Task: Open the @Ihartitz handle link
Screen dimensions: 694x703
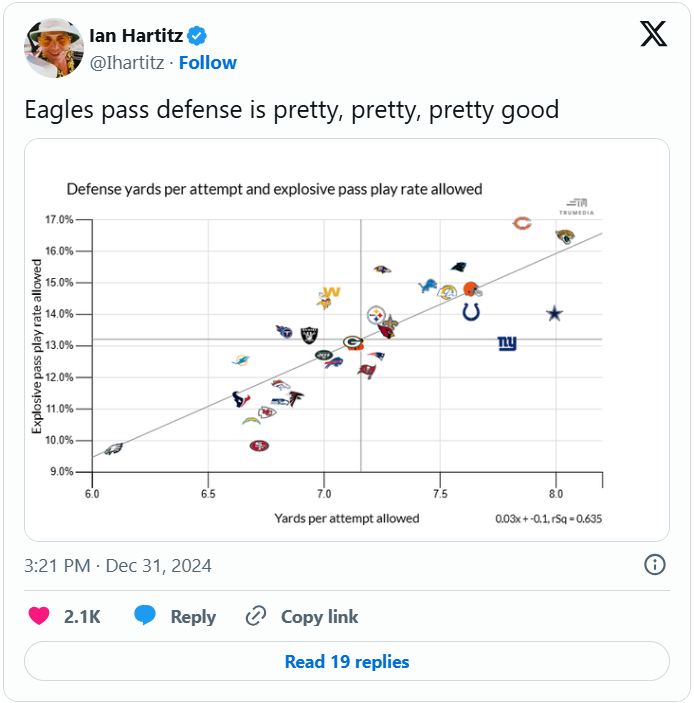Action: click(127, 62)
